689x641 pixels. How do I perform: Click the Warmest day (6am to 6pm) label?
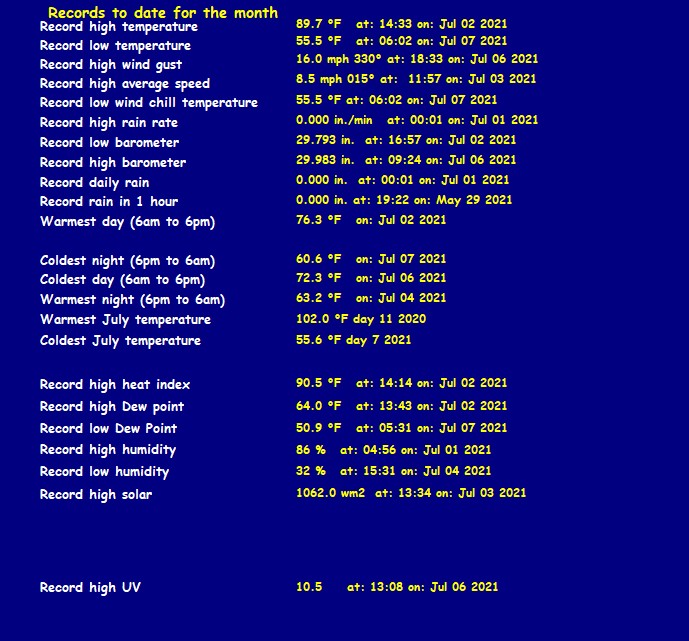click(127, 222)
